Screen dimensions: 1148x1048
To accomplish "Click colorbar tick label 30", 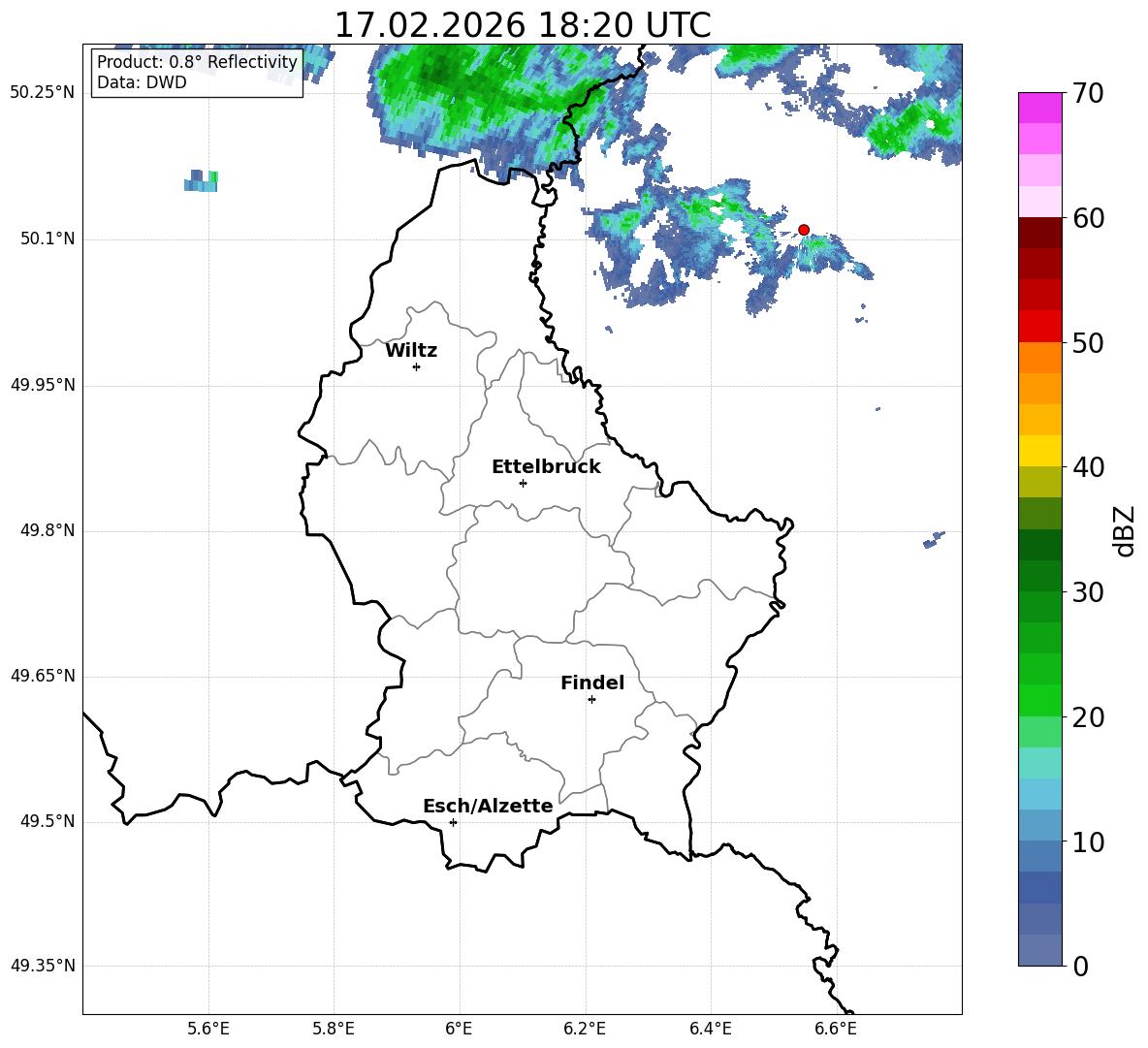I will point(1088,592).
